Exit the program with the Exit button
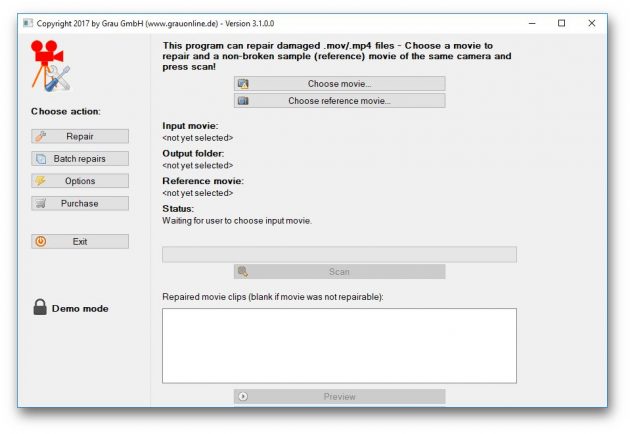 pyautogui.click(x=80, y=242)
